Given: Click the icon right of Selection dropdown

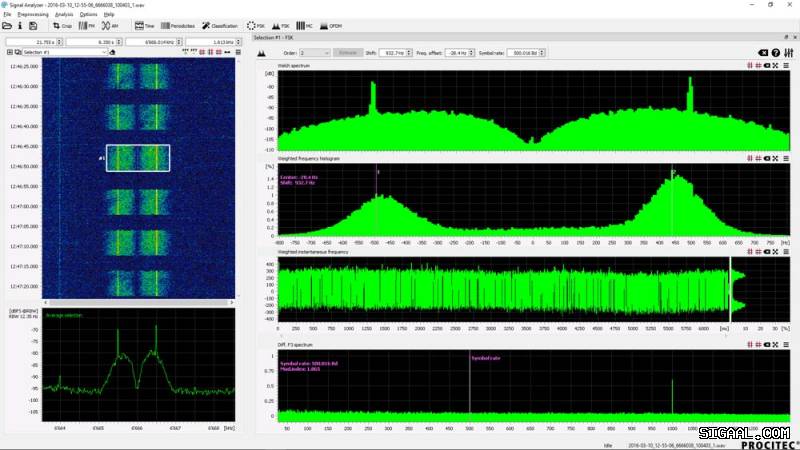Looking at the screenshot, I should [x=112, y=52].
